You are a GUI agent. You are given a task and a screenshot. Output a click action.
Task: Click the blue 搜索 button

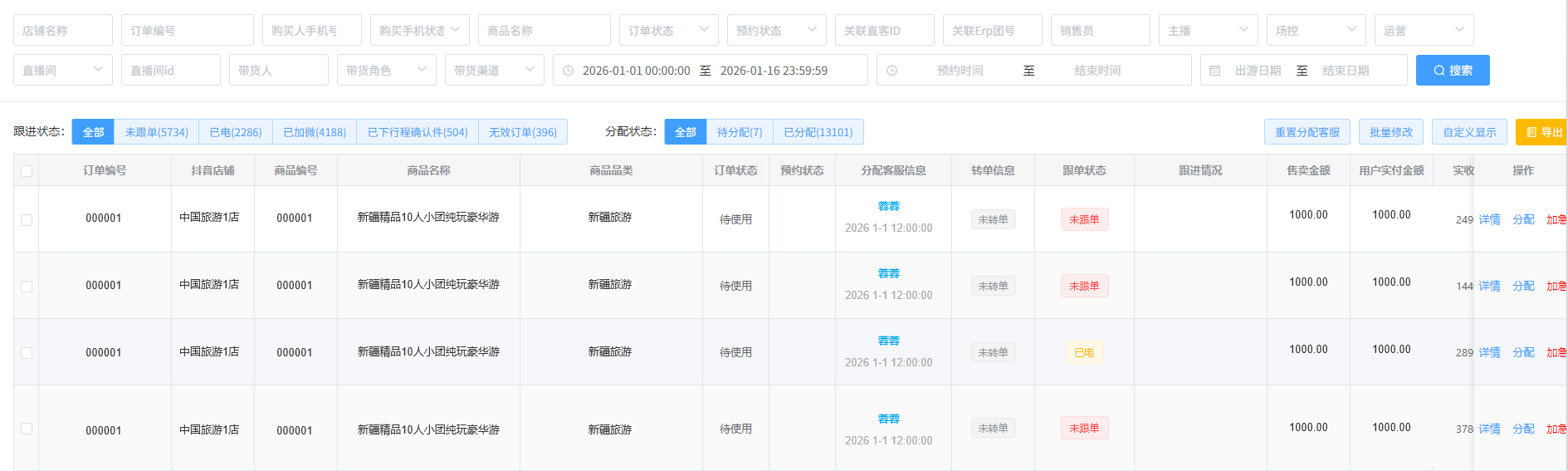[1453, 71]
